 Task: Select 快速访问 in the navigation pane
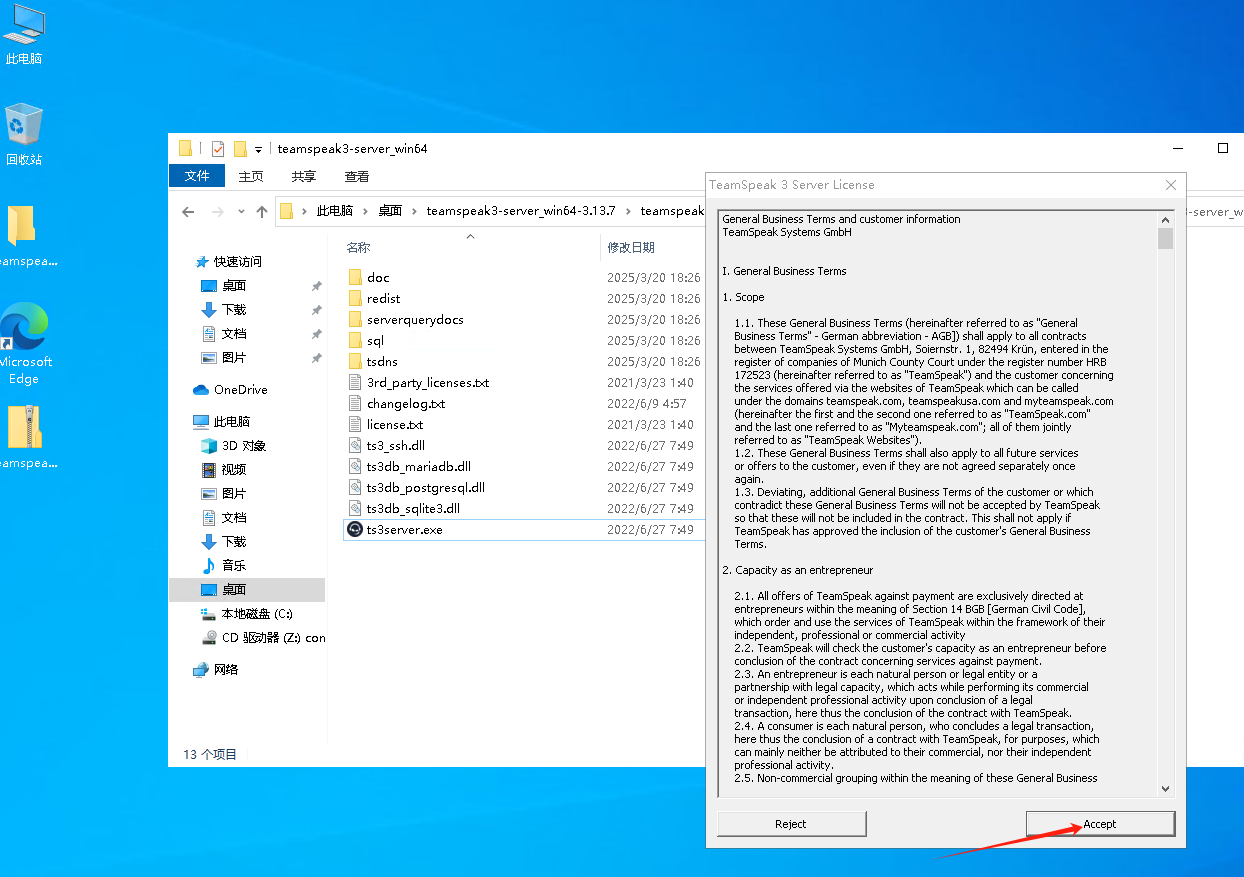pyautogui.click(x=238, y=262)
